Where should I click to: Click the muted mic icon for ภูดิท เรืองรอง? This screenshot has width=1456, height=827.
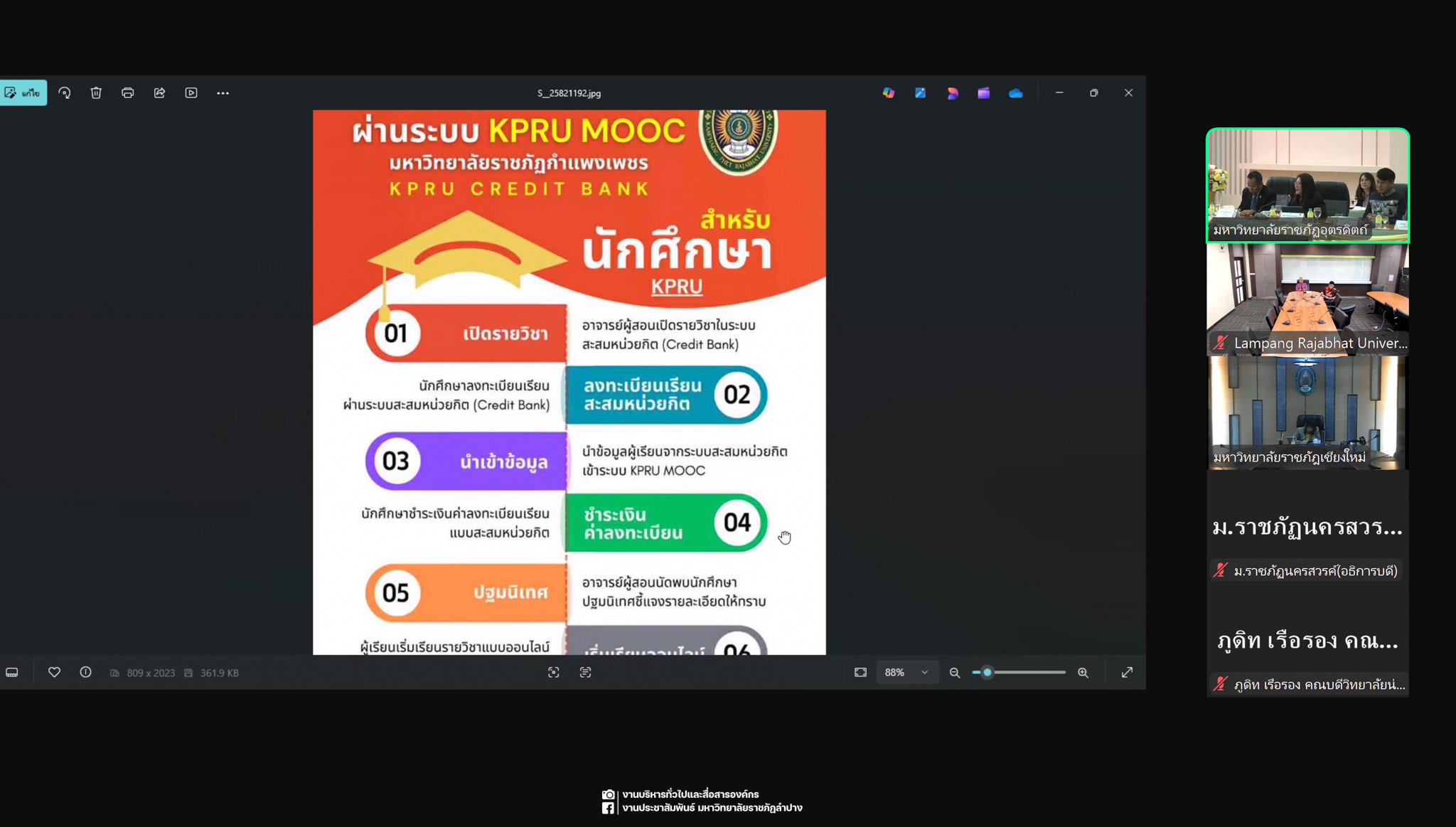[x=1221, y=684]
